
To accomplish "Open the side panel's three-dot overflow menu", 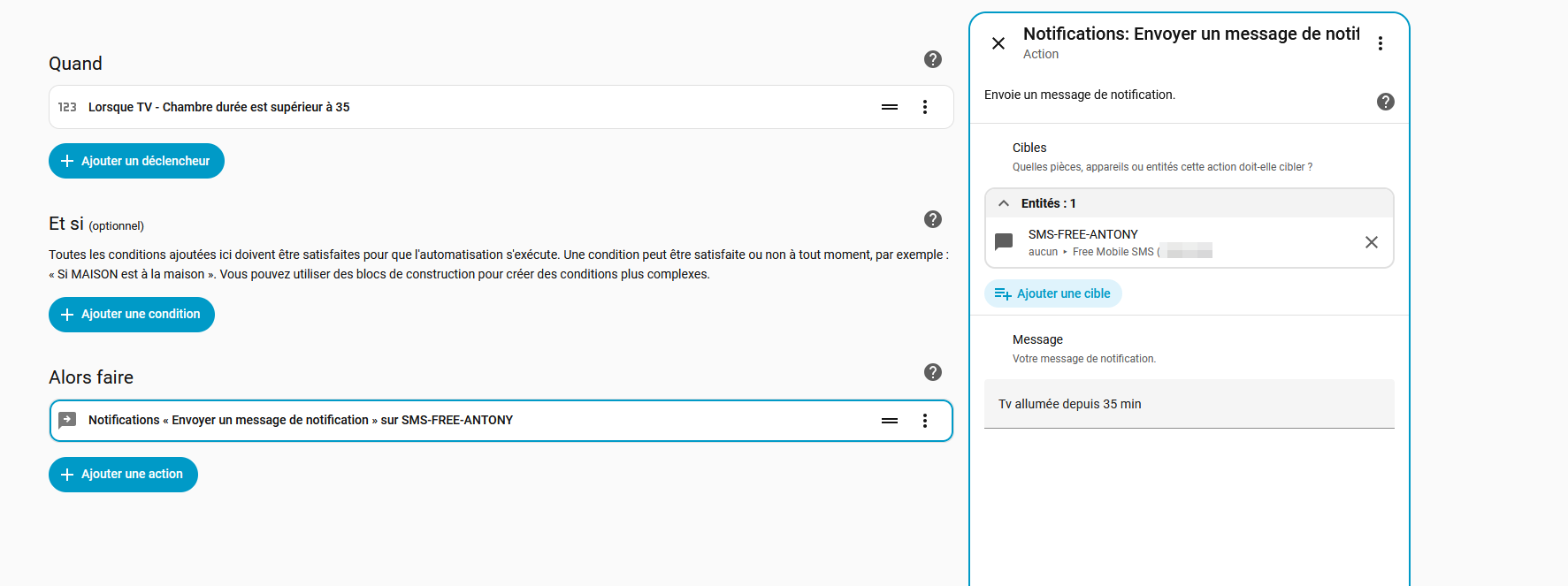I will tap(1380, 43).
